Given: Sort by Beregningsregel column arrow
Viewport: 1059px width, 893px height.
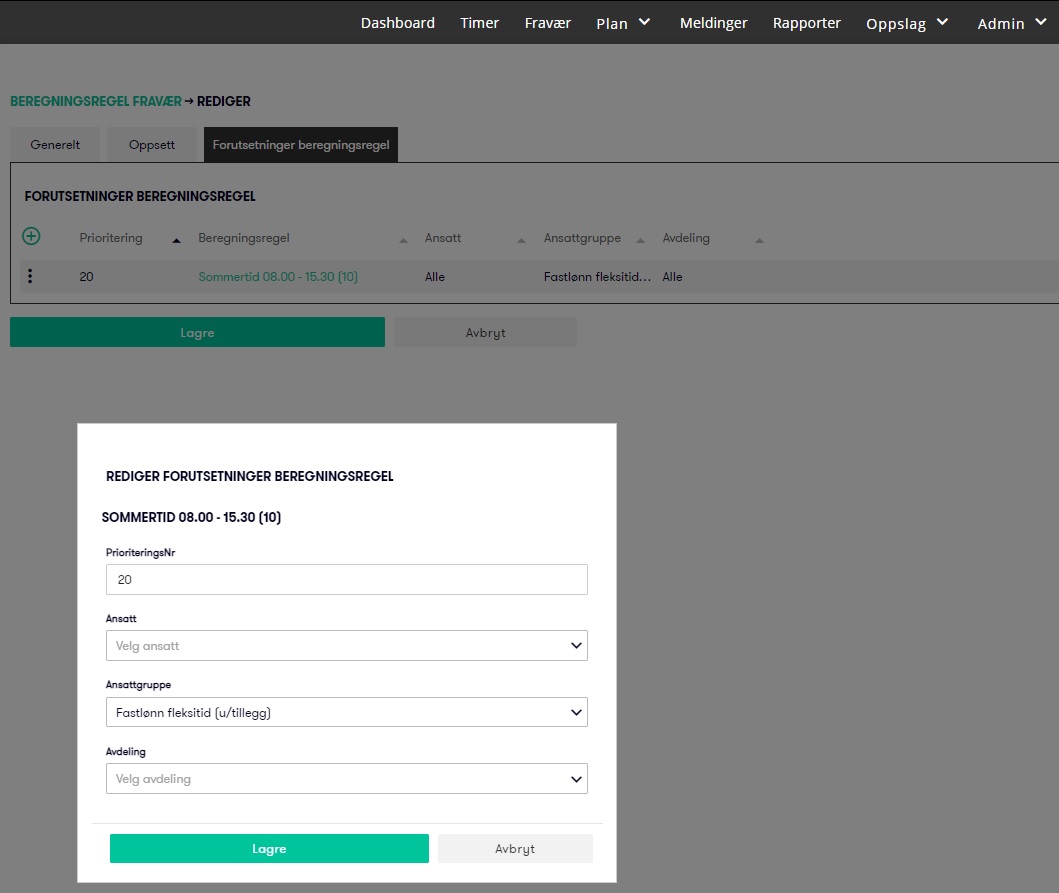Looking at the screenshot, I should coord(403,240).
